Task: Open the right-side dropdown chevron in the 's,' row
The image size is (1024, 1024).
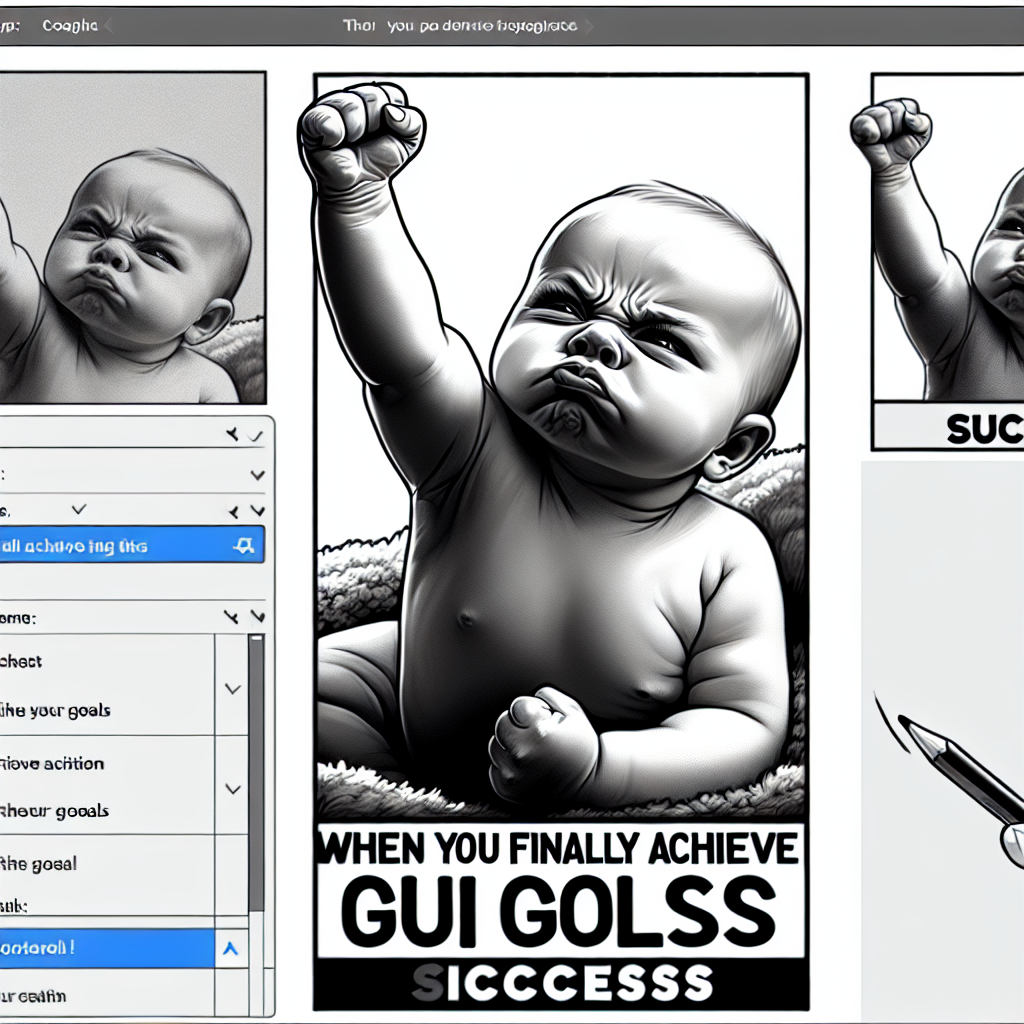Action: pos(257,511)
